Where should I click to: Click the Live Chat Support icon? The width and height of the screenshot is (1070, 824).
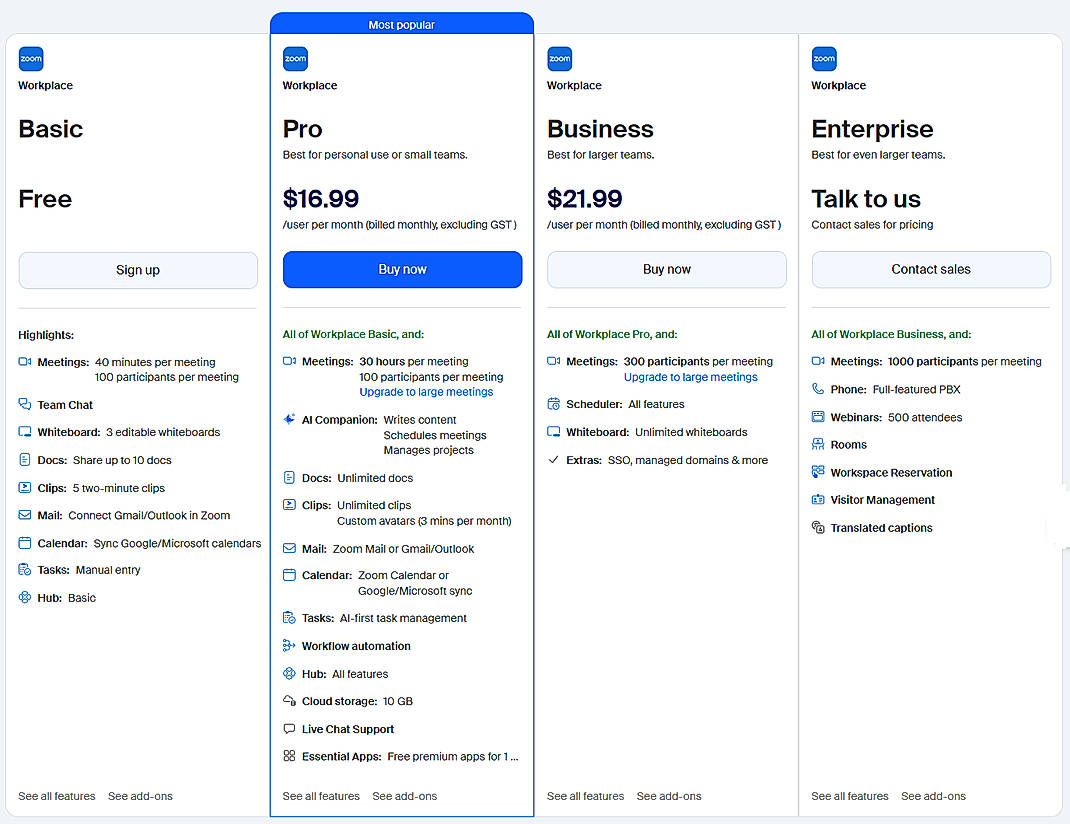coord(289,729)
